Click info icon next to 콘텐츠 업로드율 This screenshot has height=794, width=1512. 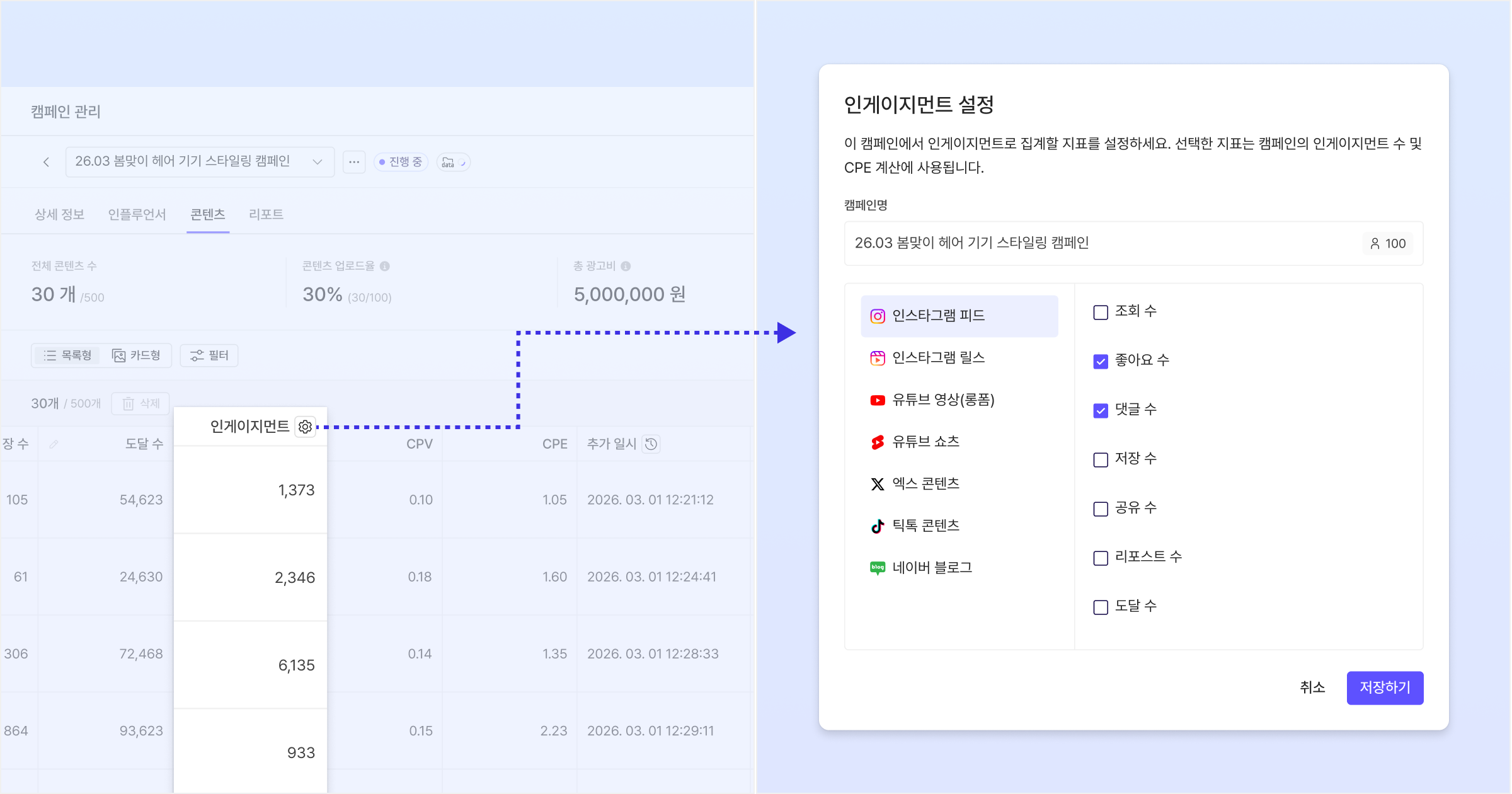tap(385, 266)
